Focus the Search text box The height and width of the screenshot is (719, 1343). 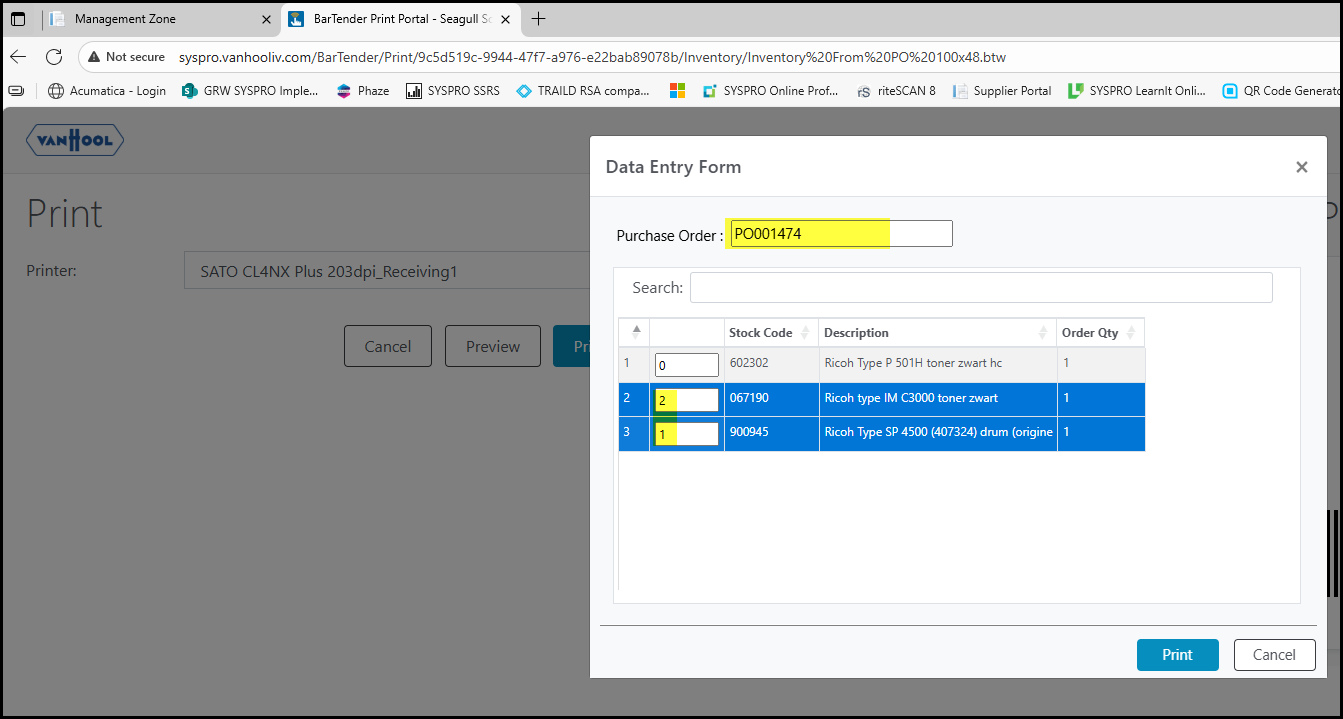tap(980, 288)
